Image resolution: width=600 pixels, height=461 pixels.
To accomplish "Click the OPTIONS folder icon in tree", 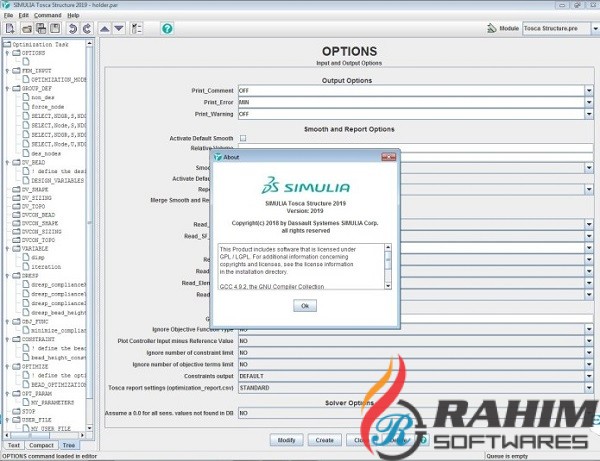I will 16,53.
